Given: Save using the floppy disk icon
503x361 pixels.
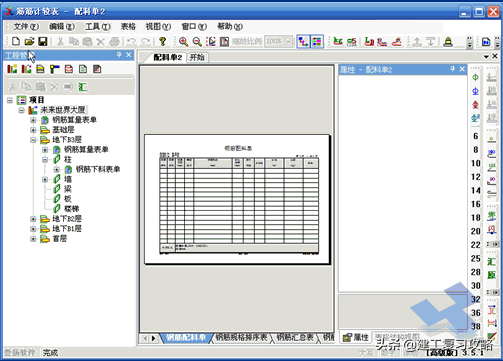Looking at the screenshot, I should click(43, 41).
